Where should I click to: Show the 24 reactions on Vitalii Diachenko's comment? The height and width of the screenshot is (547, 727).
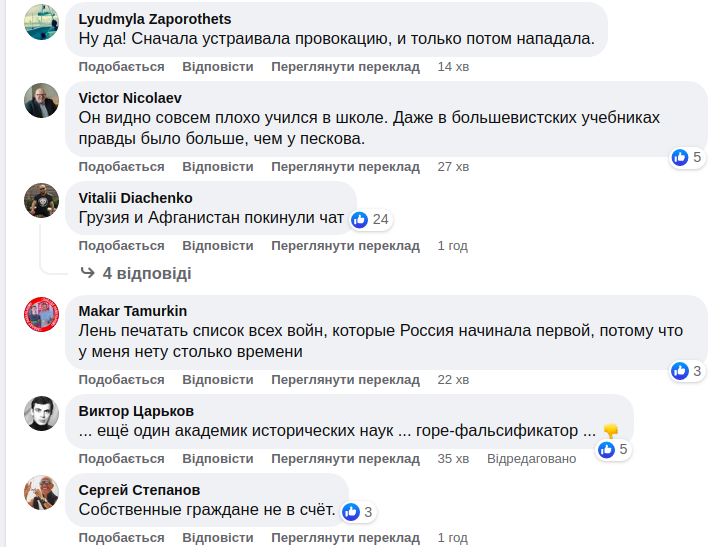370,219
